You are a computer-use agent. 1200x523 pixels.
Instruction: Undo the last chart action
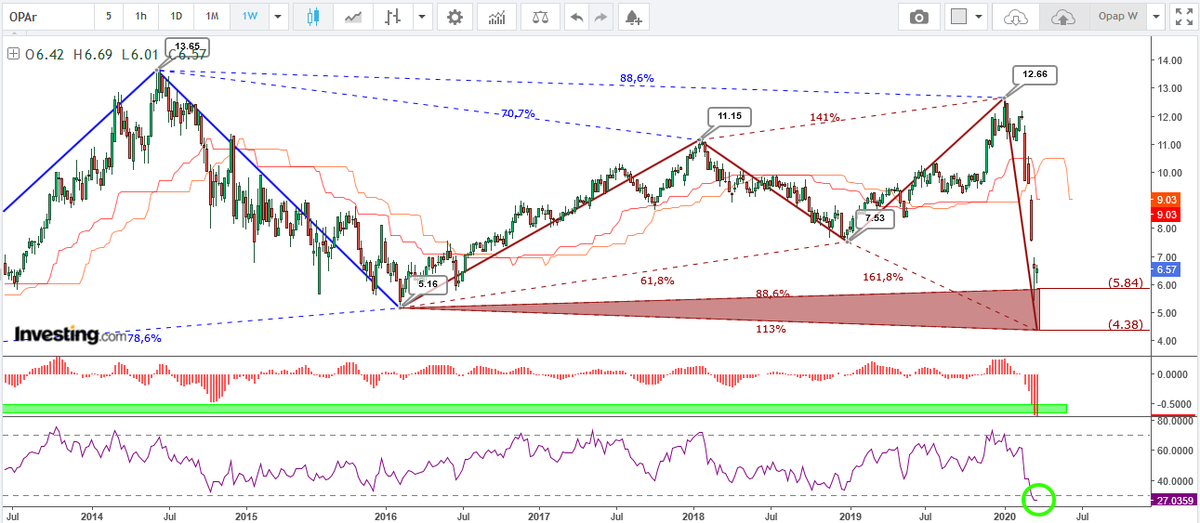coord(576,17)
